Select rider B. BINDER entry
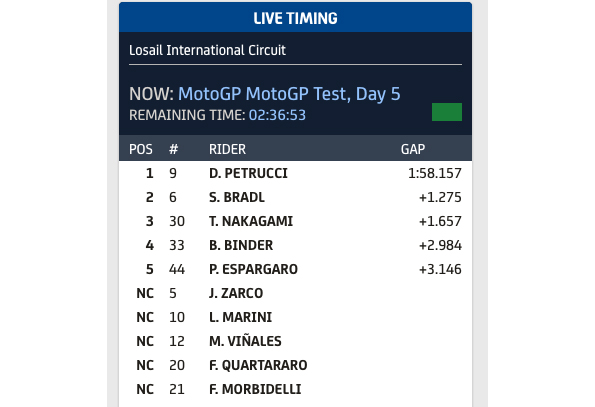595x407 pixels. (x=295, y=245)
